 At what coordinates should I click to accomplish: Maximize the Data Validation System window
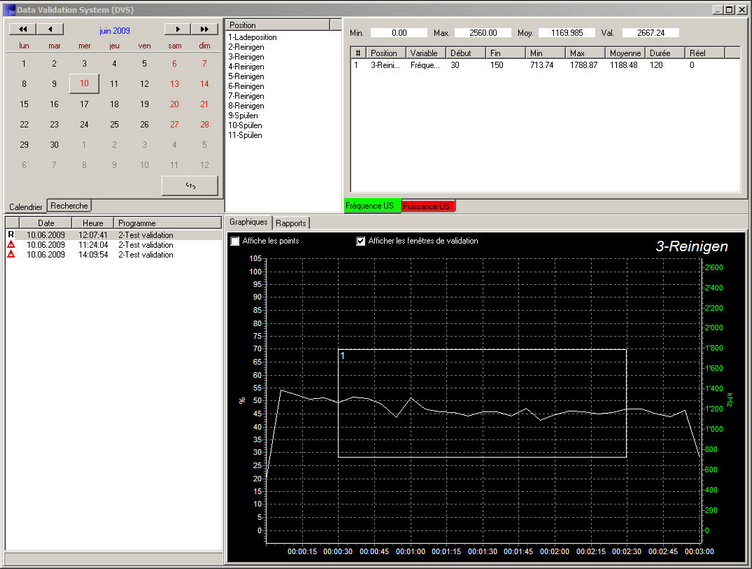click(x=729, y=10)
